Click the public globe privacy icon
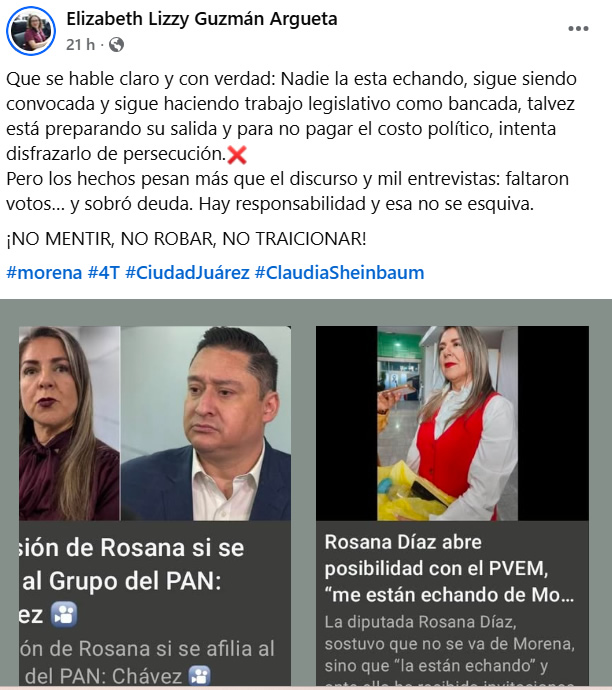Image resolution: width=612 pixels, height=690 pixels. pos(116,44)
